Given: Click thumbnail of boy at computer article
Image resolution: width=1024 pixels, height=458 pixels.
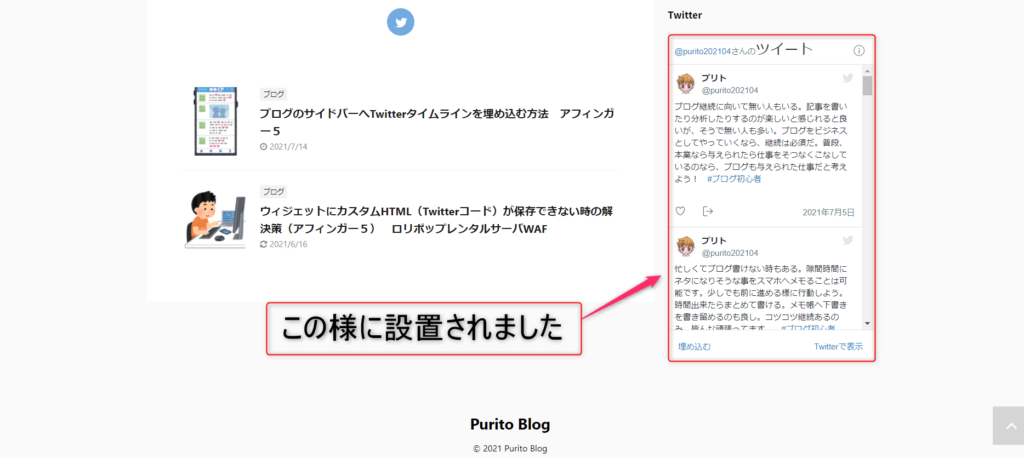Looking at the screenshot, I should pos(215,219).
